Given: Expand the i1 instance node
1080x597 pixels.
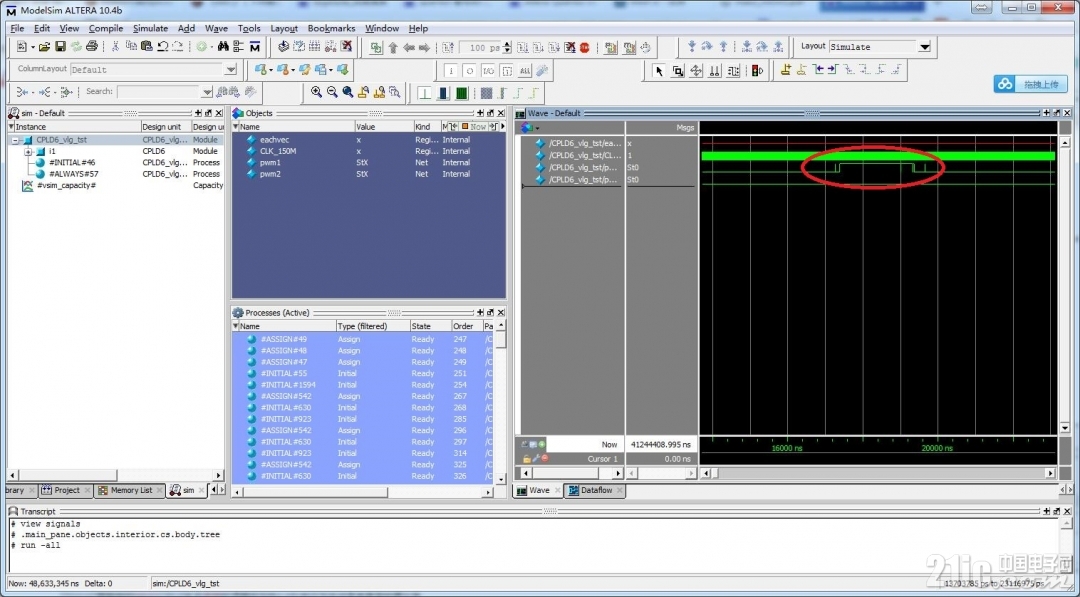Looking at the screenshot, I should point(28,151).
